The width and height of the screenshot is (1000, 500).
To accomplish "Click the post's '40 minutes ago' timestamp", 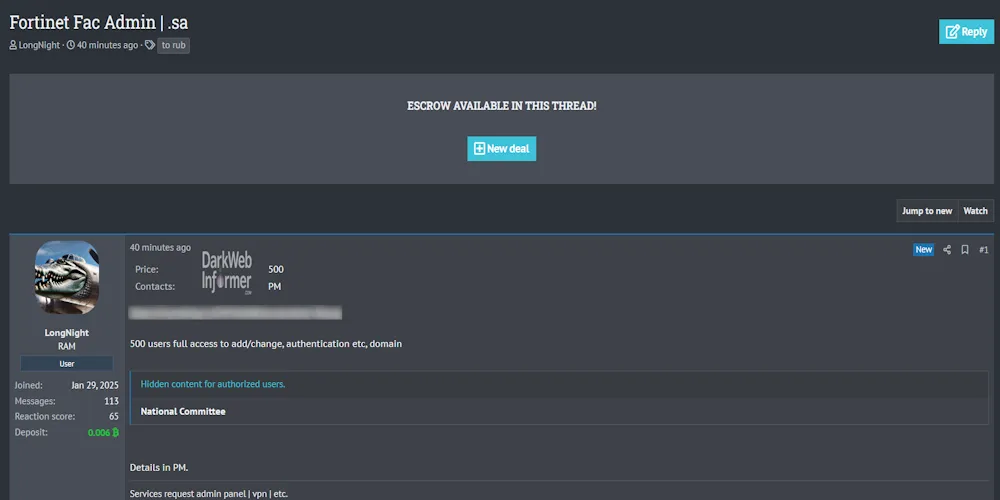I will (x=160, y=247).
